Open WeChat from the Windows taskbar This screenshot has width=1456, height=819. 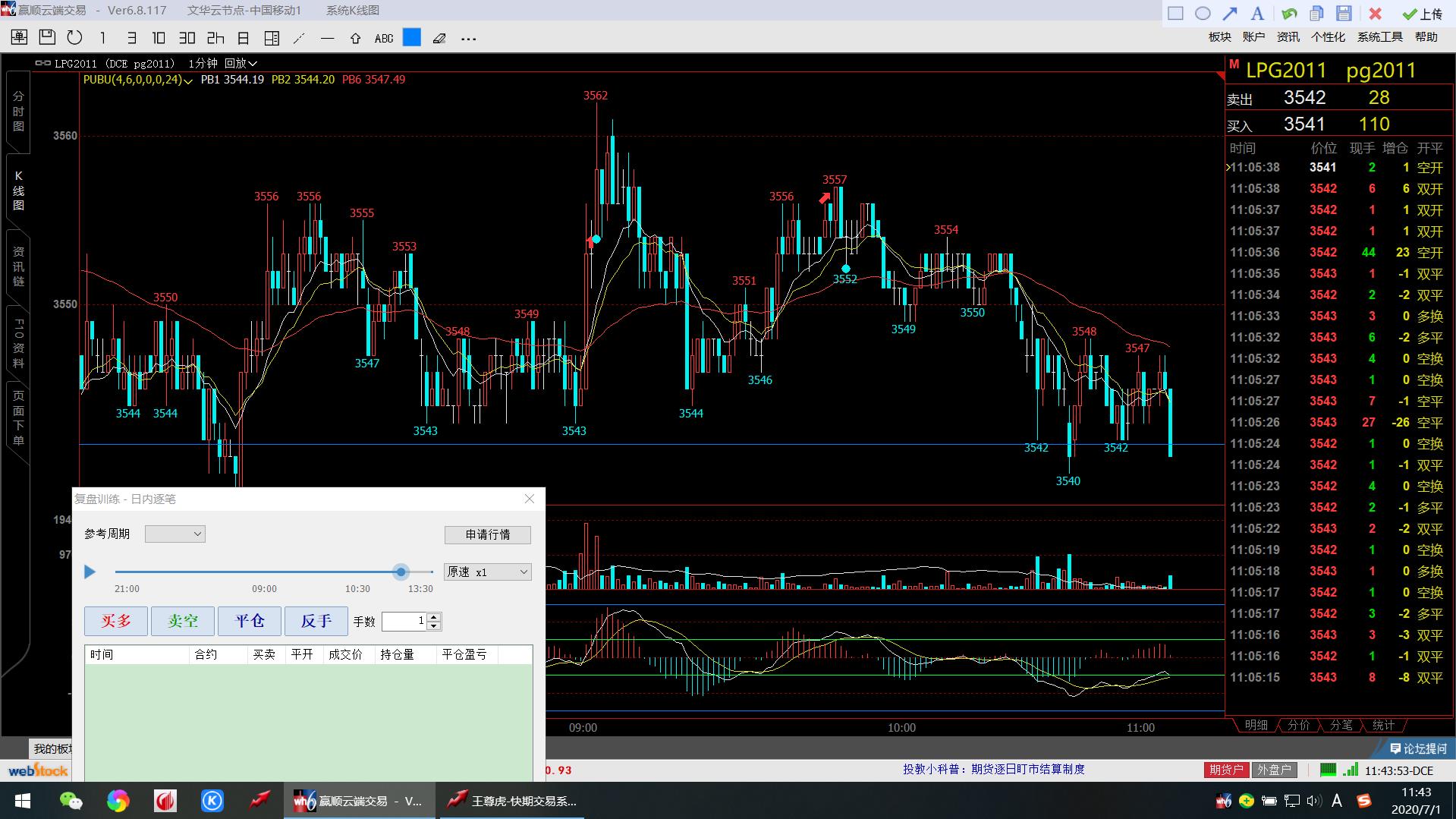point(71,801)
